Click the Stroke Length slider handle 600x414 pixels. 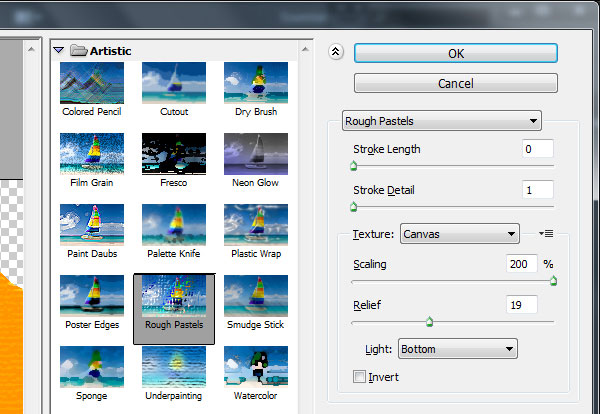click(x=353, y=166)
